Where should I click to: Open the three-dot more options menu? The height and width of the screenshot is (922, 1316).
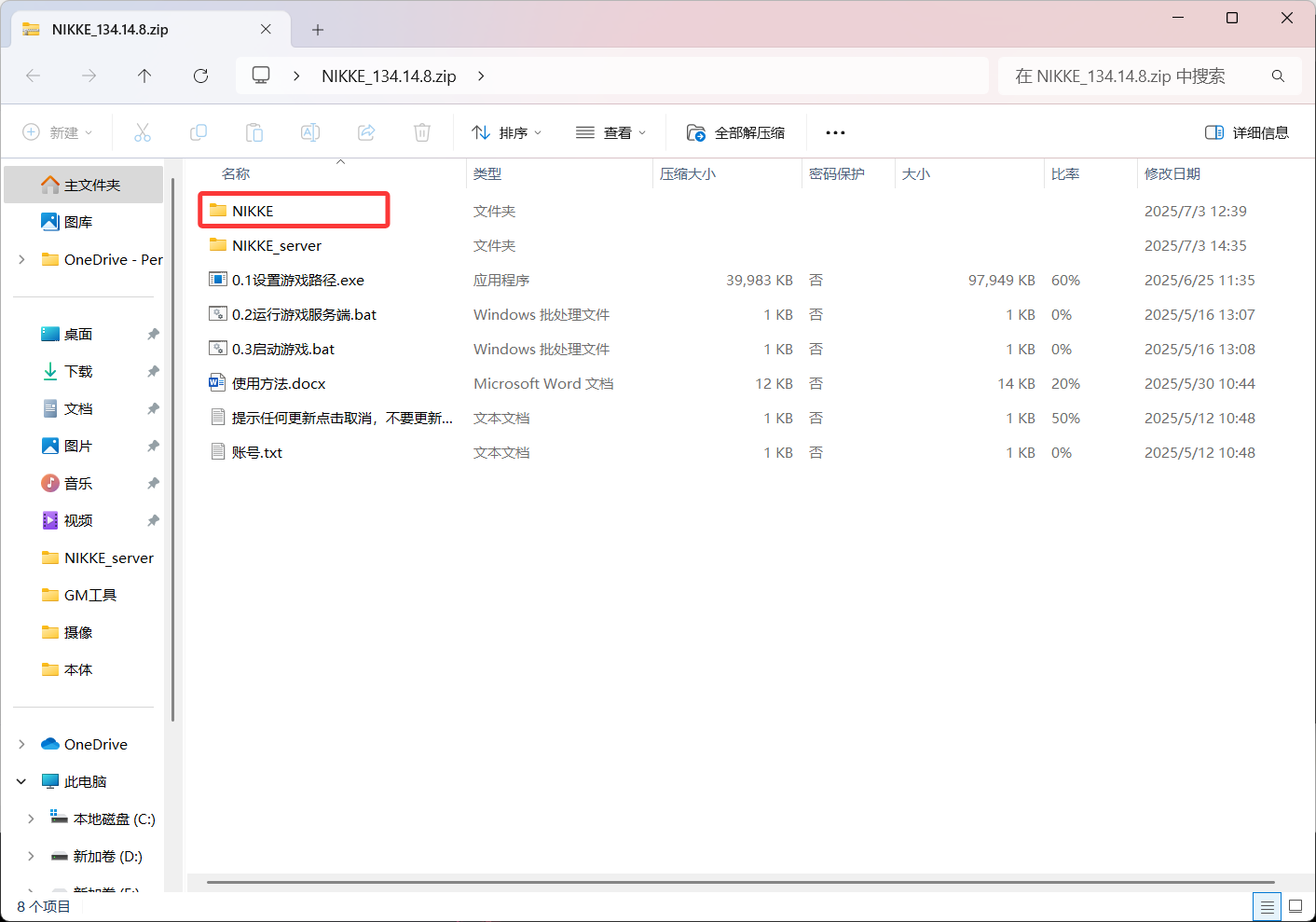point(835,132)
